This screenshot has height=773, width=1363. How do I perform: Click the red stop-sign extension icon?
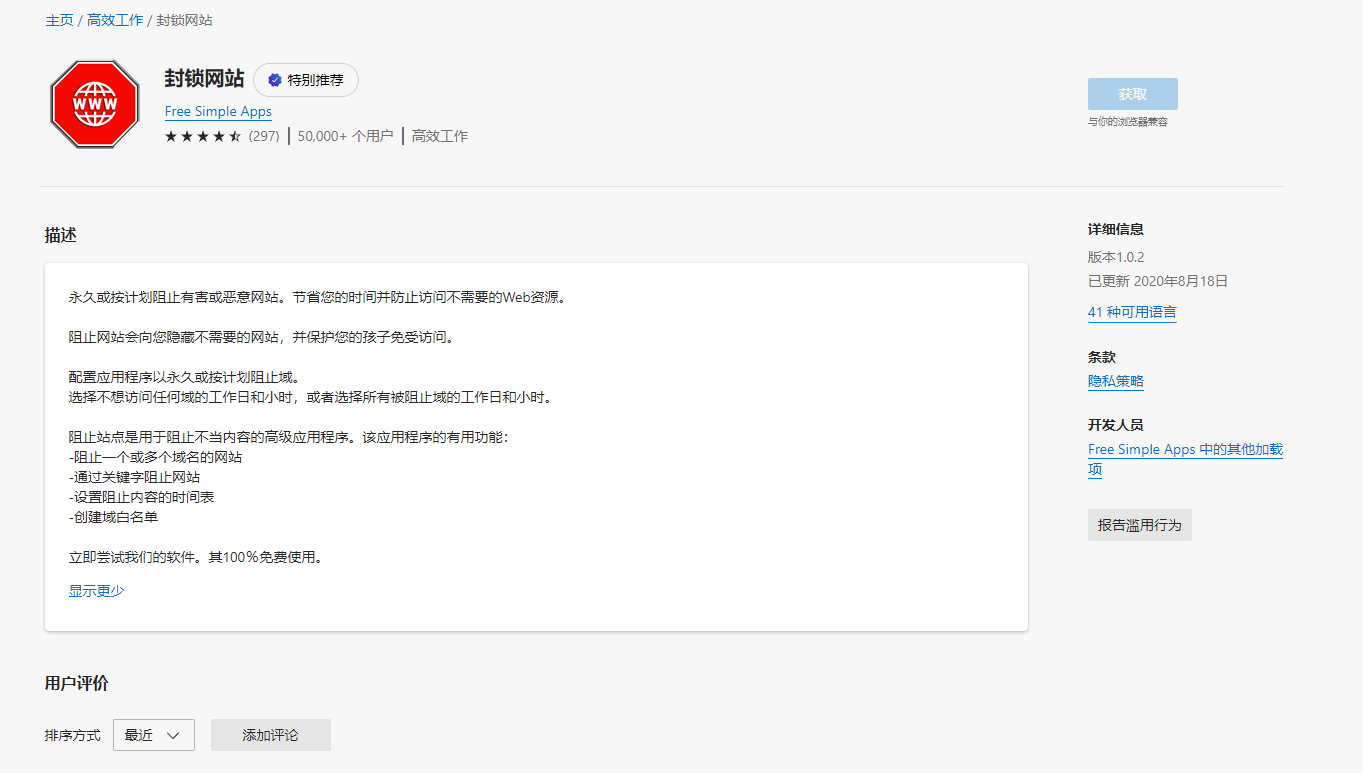[x=95, y=104]
